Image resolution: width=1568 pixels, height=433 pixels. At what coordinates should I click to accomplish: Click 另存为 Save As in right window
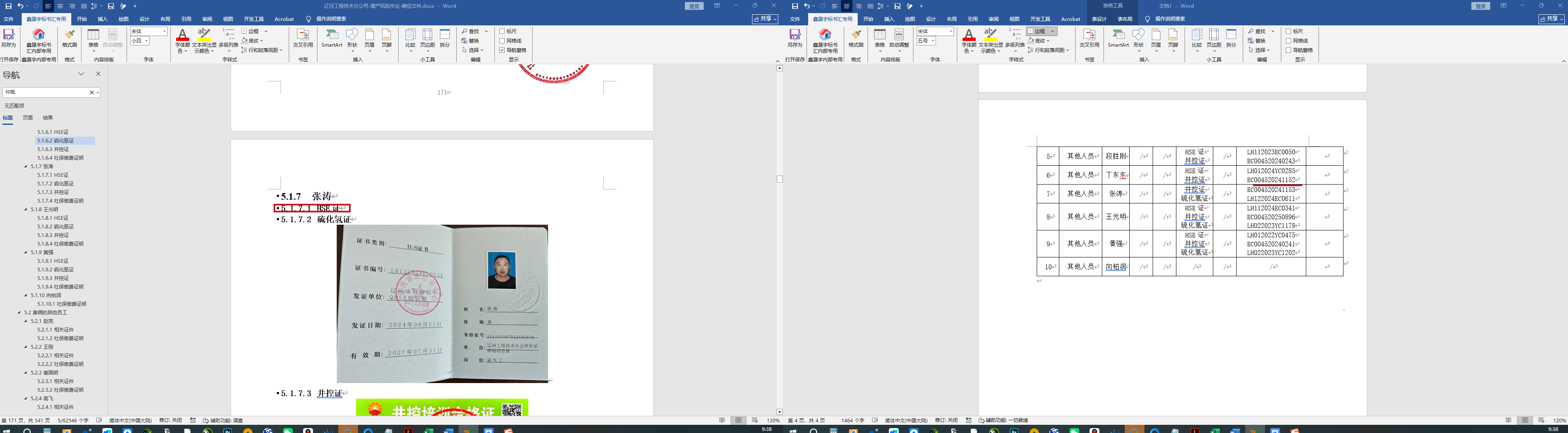coord(795,38)
